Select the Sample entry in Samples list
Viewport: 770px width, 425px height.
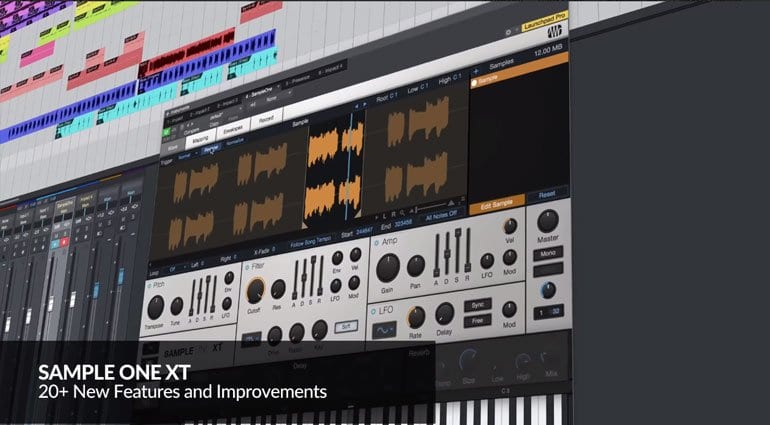[x=519, y=72]
